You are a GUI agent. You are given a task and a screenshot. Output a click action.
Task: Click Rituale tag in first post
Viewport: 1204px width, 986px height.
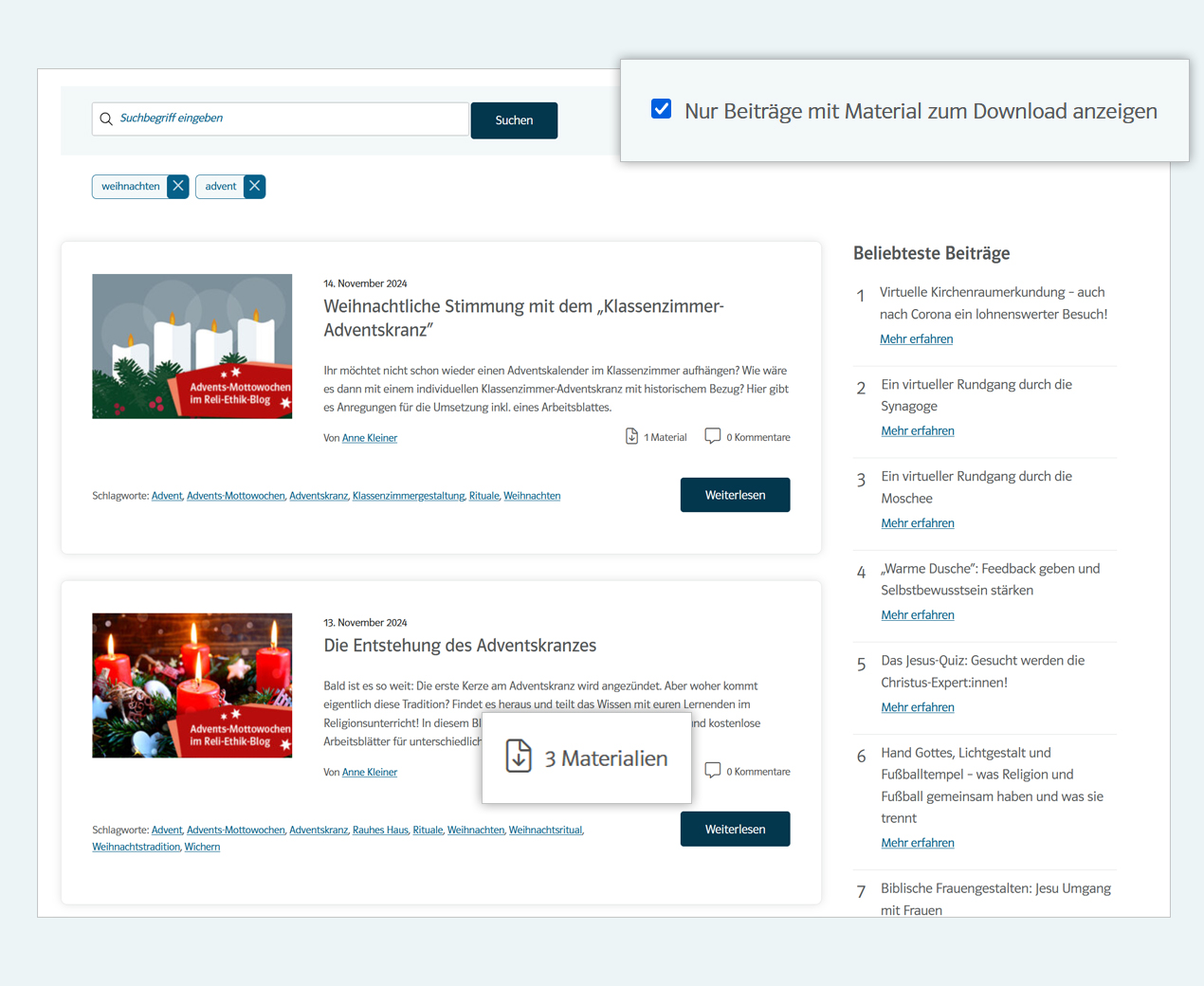(483, 496)
